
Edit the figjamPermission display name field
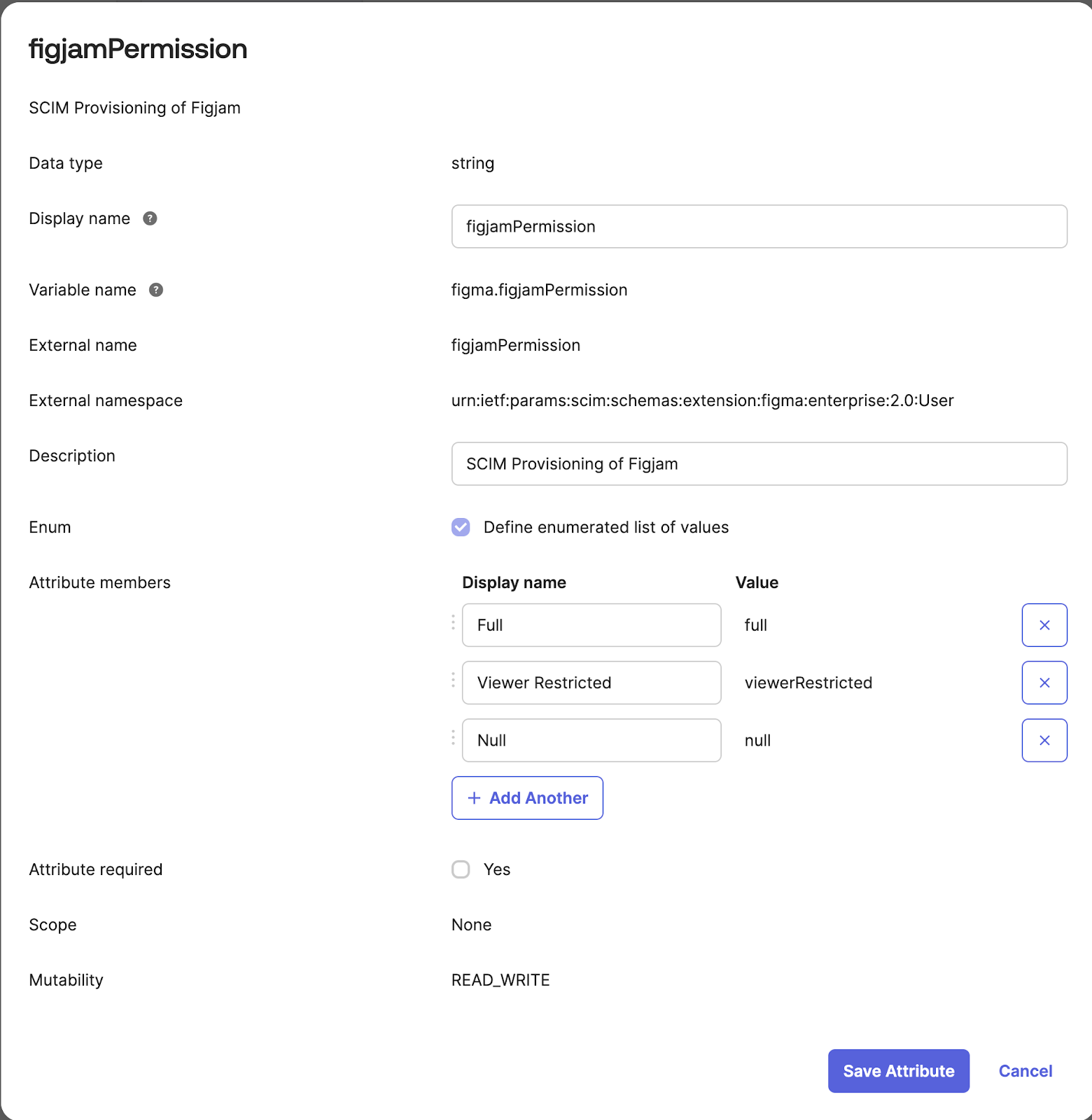pyautogui.click(x=759, y=226)
